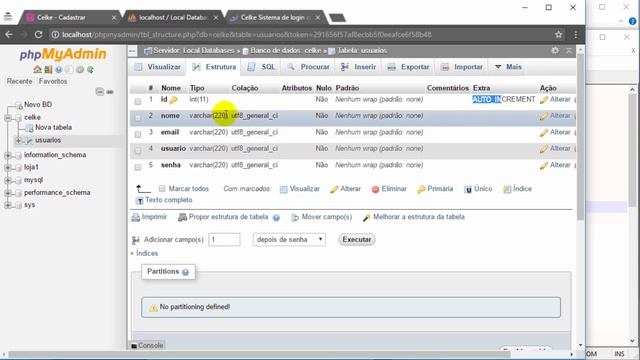Toggle the Marcar todos checkbox
This screenshot has height=360, width=640.
coord(162,189)
